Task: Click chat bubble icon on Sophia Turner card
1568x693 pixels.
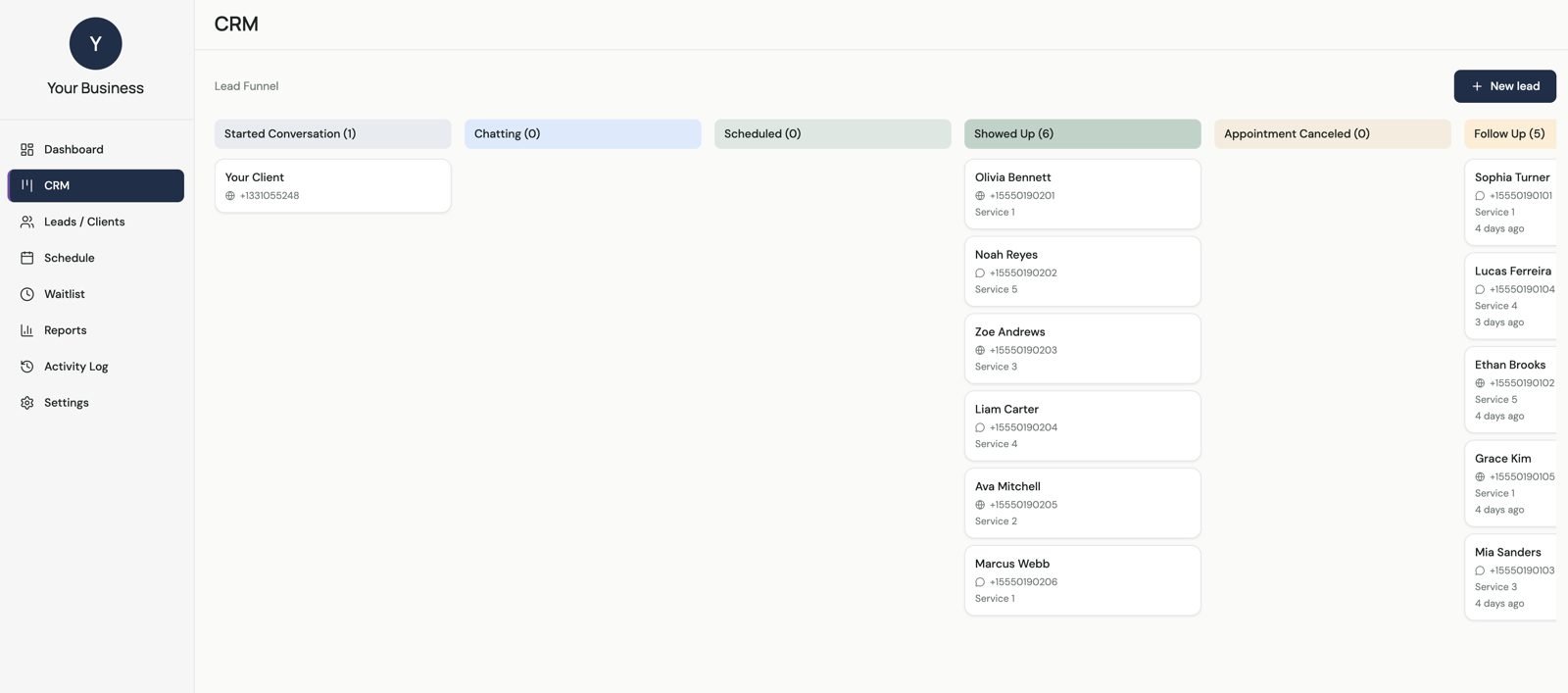Action: point(1480,196)
